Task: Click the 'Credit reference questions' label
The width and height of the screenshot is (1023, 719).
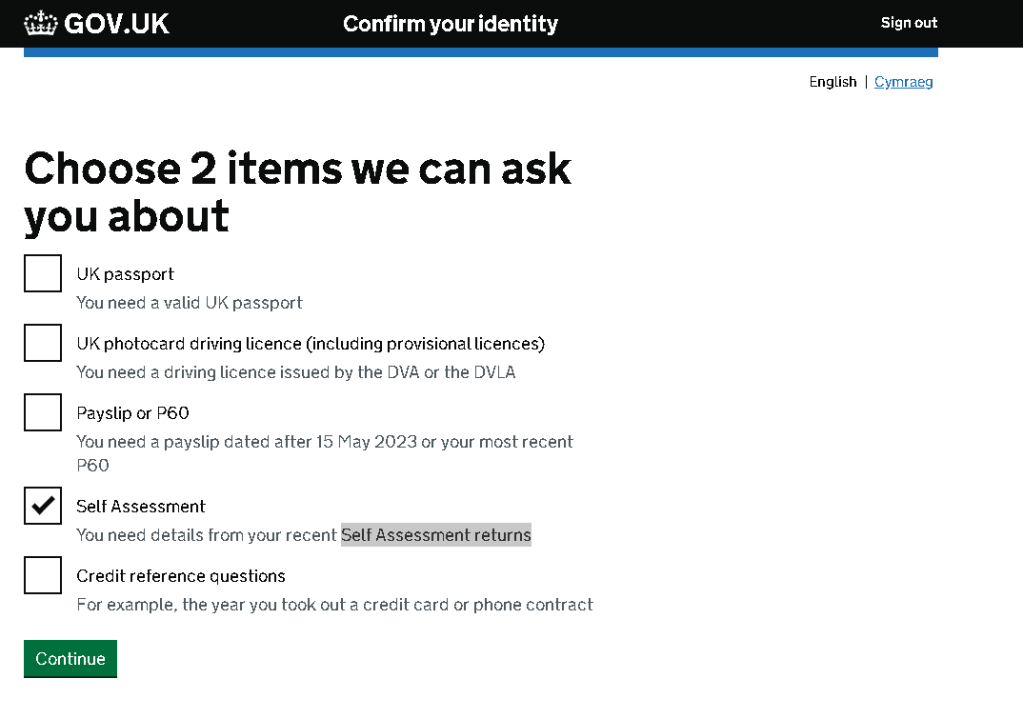Action: [181, 576]
